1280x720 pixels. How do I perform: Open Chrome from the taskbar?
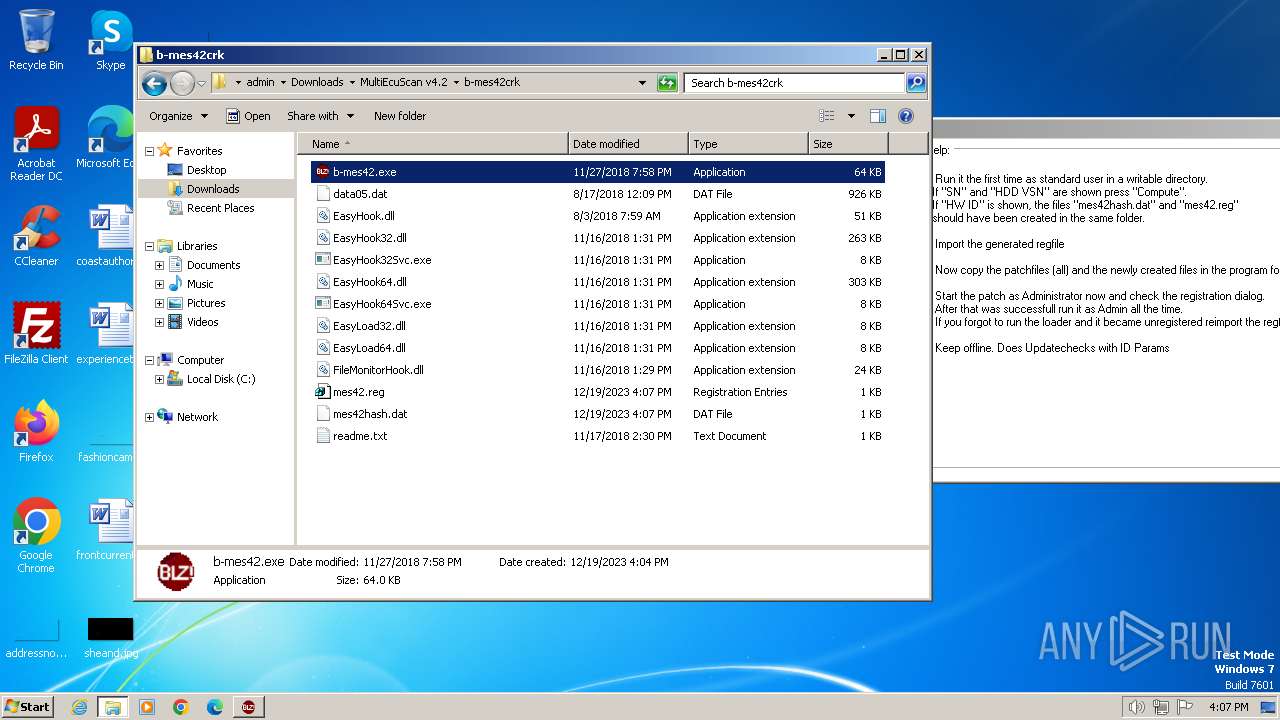point(181,707)
